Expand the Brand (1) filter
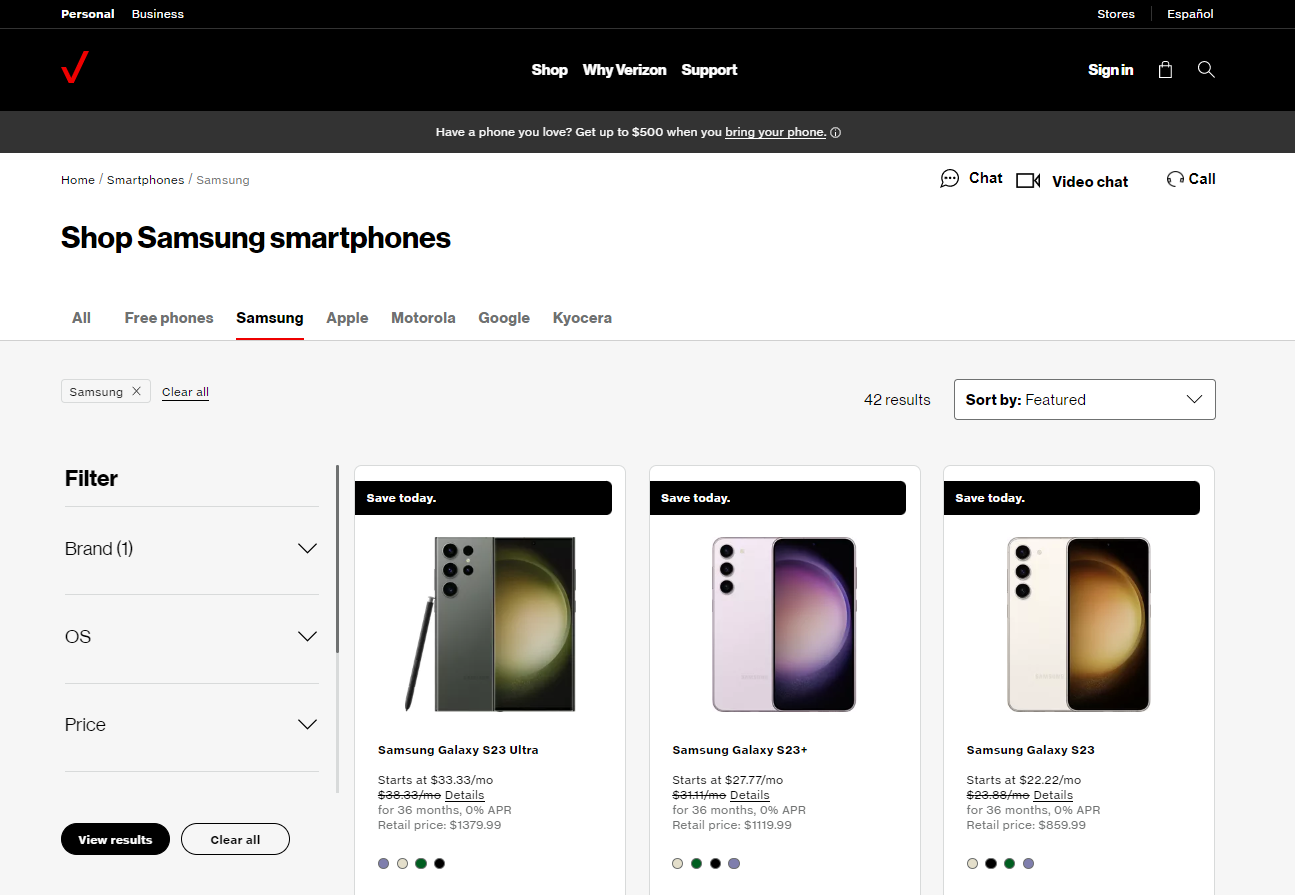 coord(191,549)
